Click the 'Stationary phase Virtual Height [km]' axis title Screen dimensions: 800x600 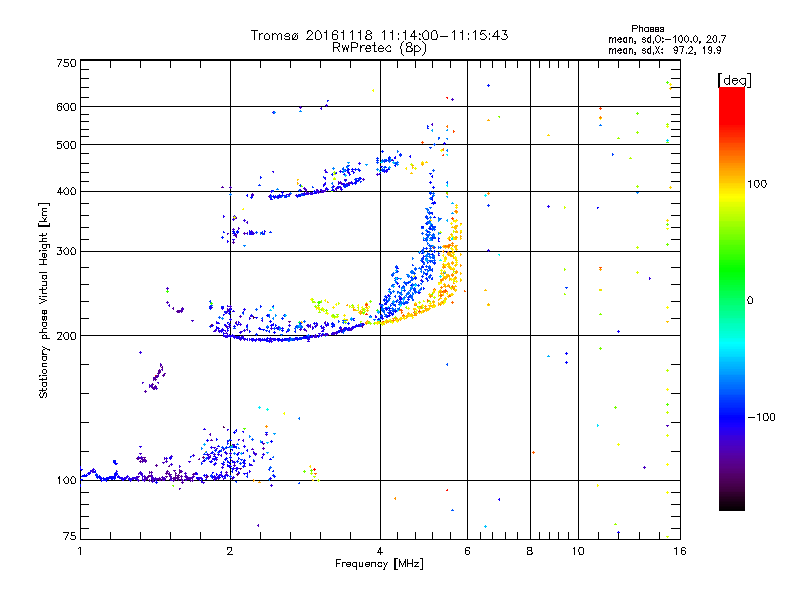[x=44, y=300]
